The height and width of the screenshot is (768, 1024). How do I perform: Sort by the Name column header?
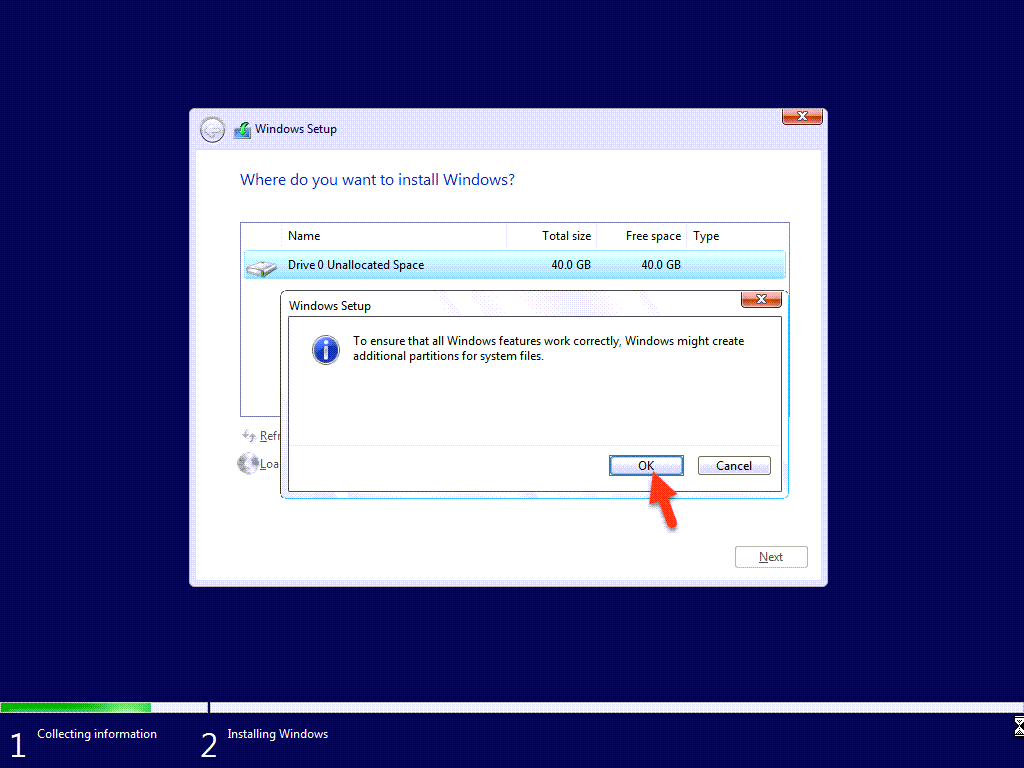(x=304, y=236)
